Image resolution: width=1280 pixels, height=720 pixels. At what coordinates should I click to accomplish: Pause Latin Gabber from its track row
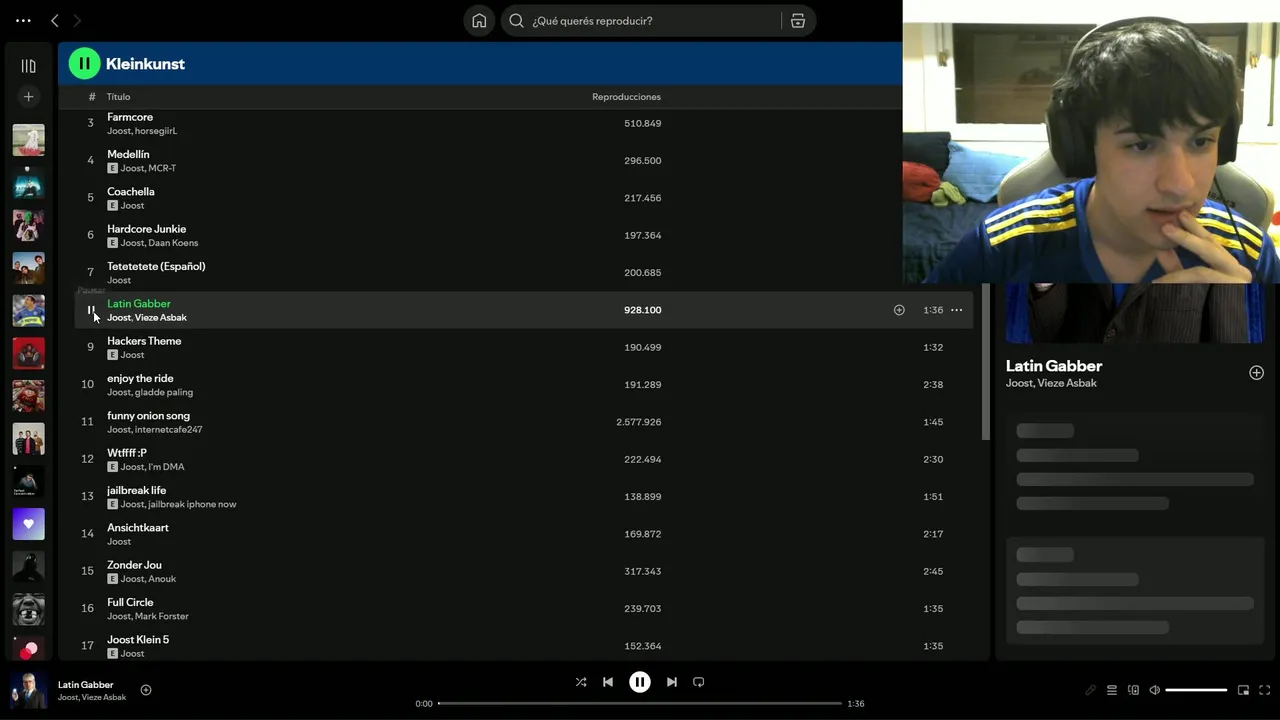[x=90, y=310]
